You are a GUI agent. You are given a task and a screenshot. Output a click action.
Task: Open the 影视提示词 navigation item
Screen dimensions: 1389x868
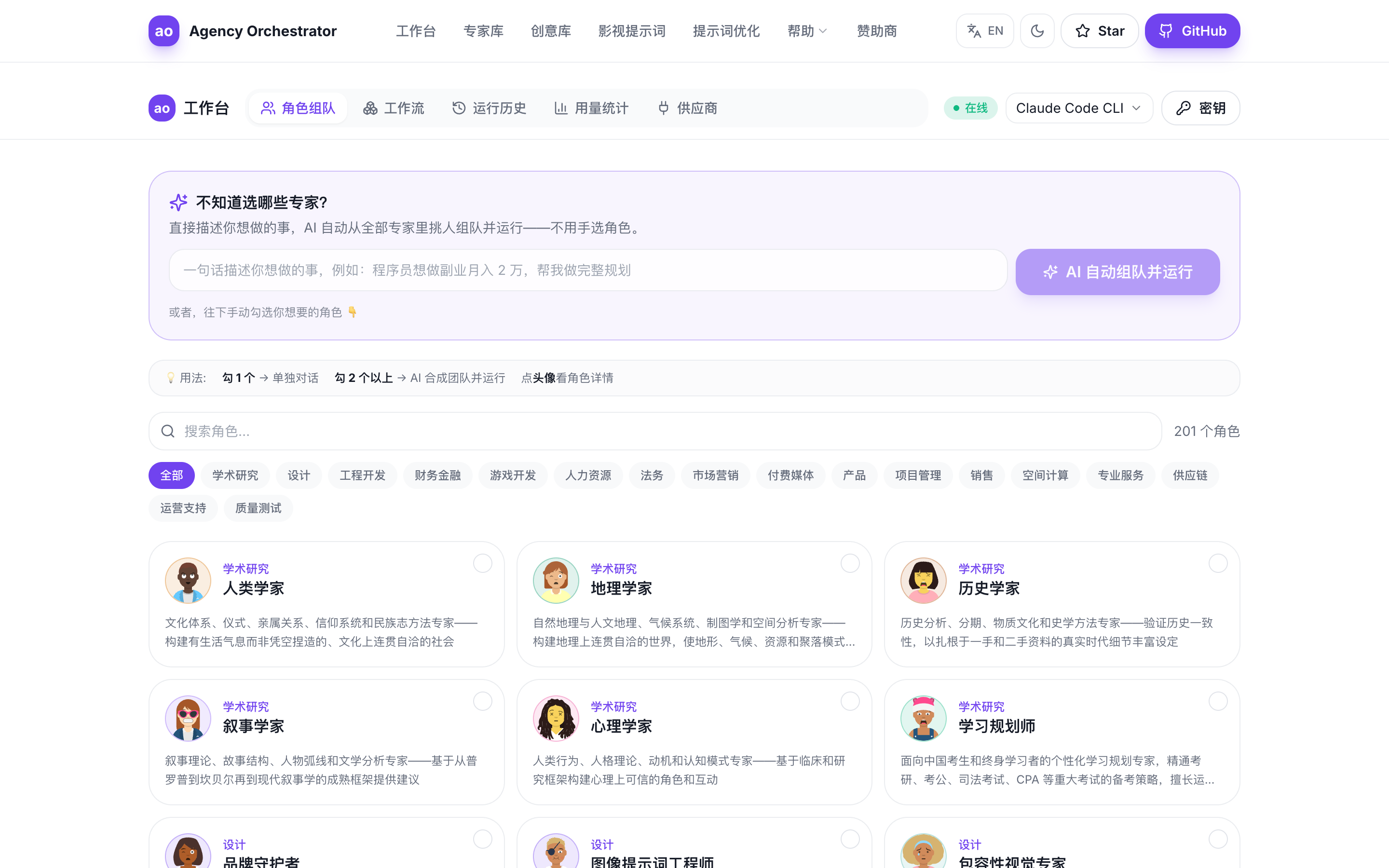pos(632,31)
